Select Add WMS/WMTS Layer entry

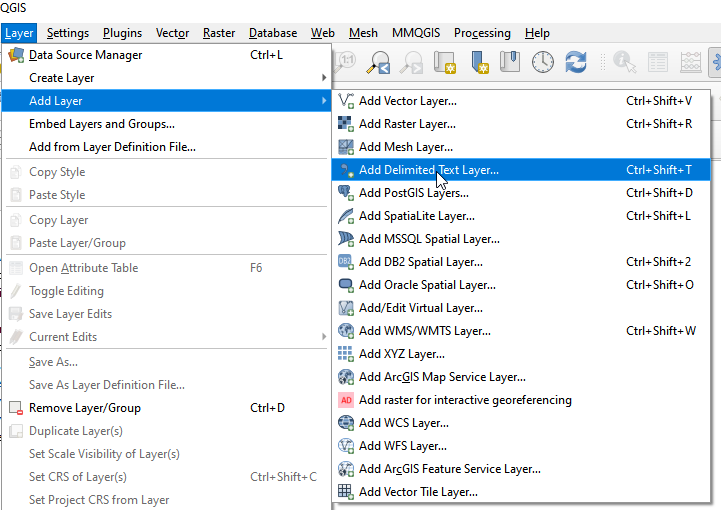click(x=521, y=331)
